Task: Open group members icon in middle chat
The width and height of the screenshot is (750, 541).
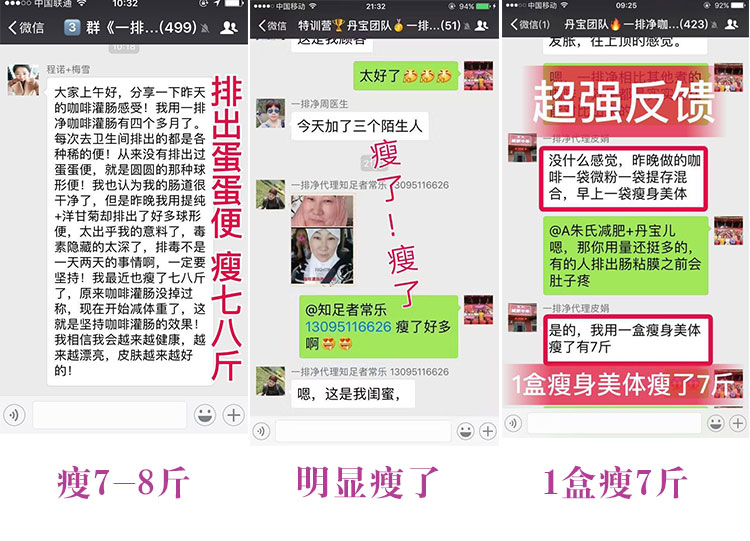Action: pos(482,25)
